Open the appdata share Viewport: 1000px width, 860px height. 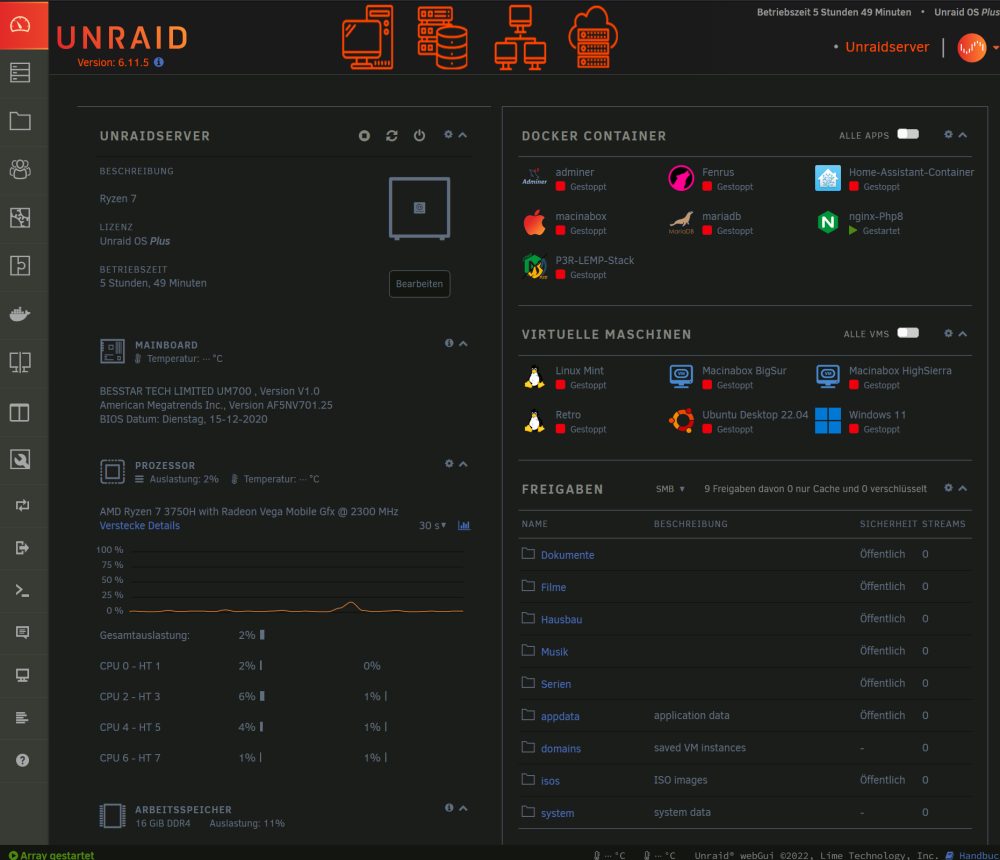pyautogui.click(x=560, y=716)
